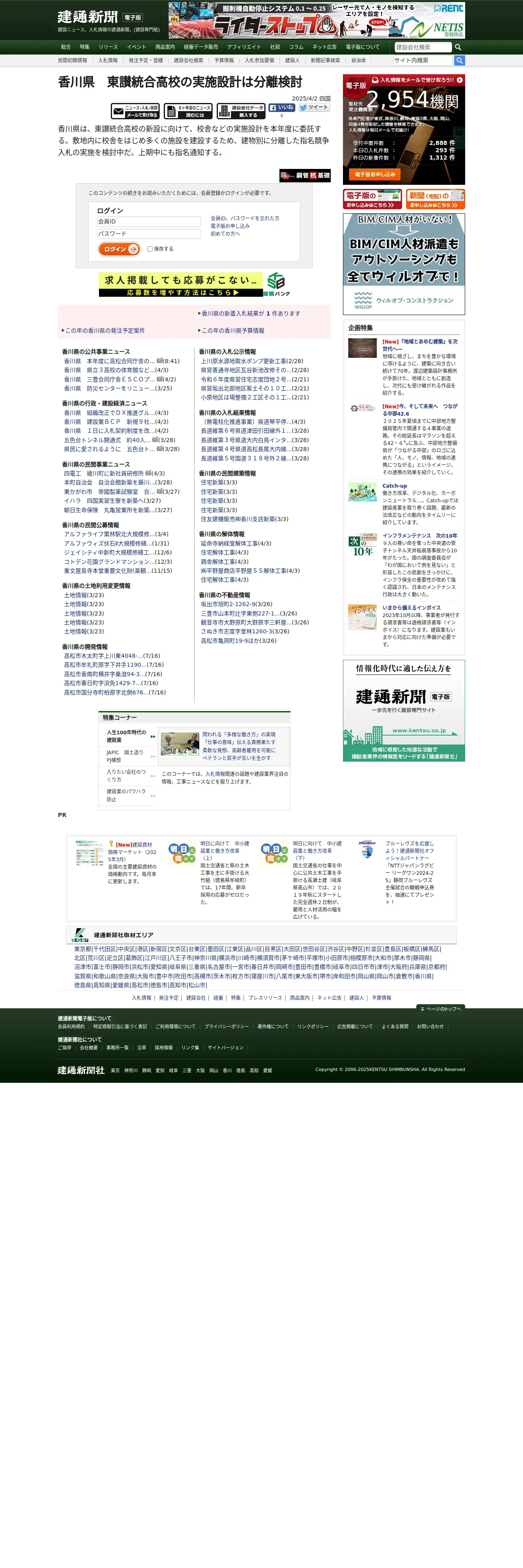
Task: Open この年の香川県予算情報 link
Action: tap(233, 331)
